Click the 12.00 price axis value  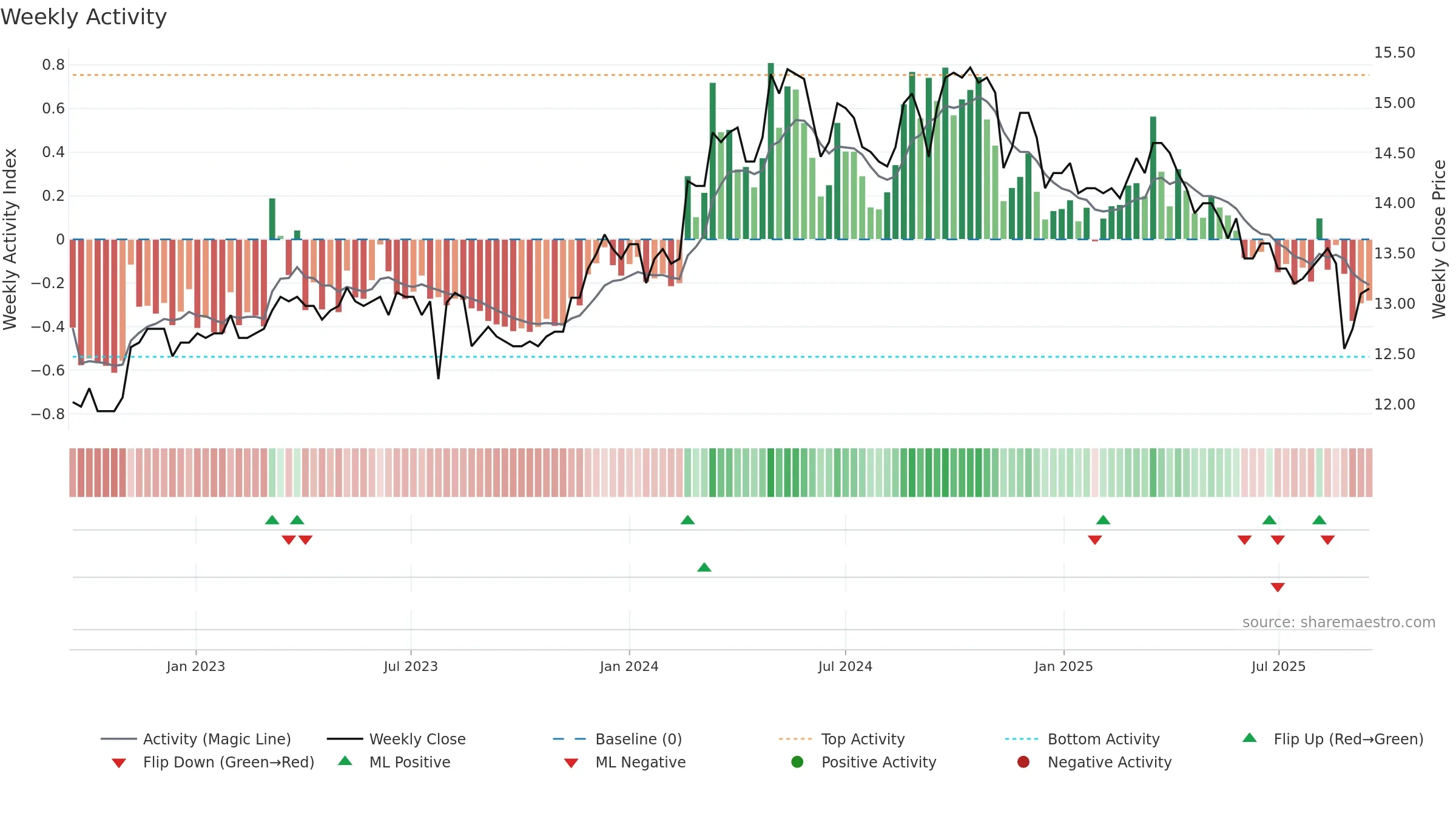[x=1394, y=405]
